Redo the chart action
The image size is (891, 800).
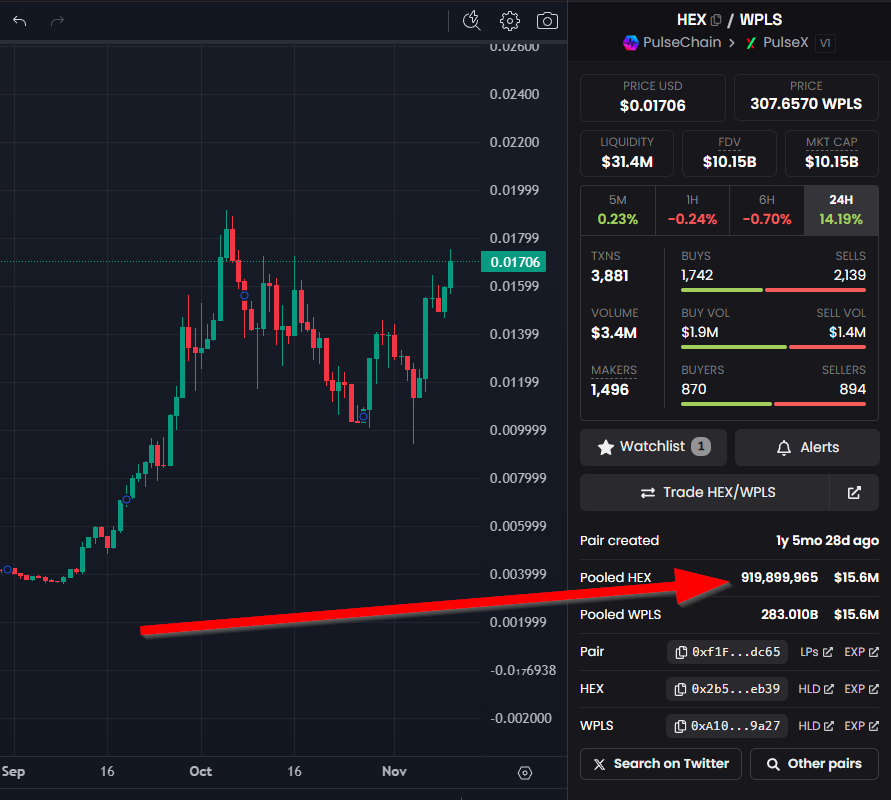[x=57, y=22]
